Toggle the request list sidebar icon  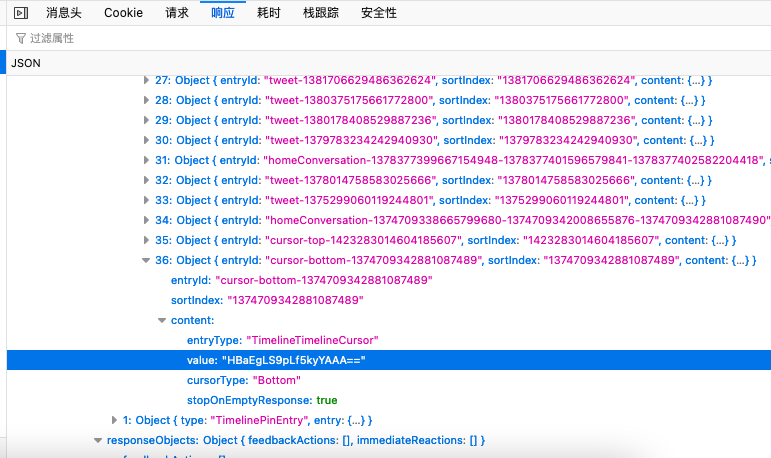coord(19,13)
